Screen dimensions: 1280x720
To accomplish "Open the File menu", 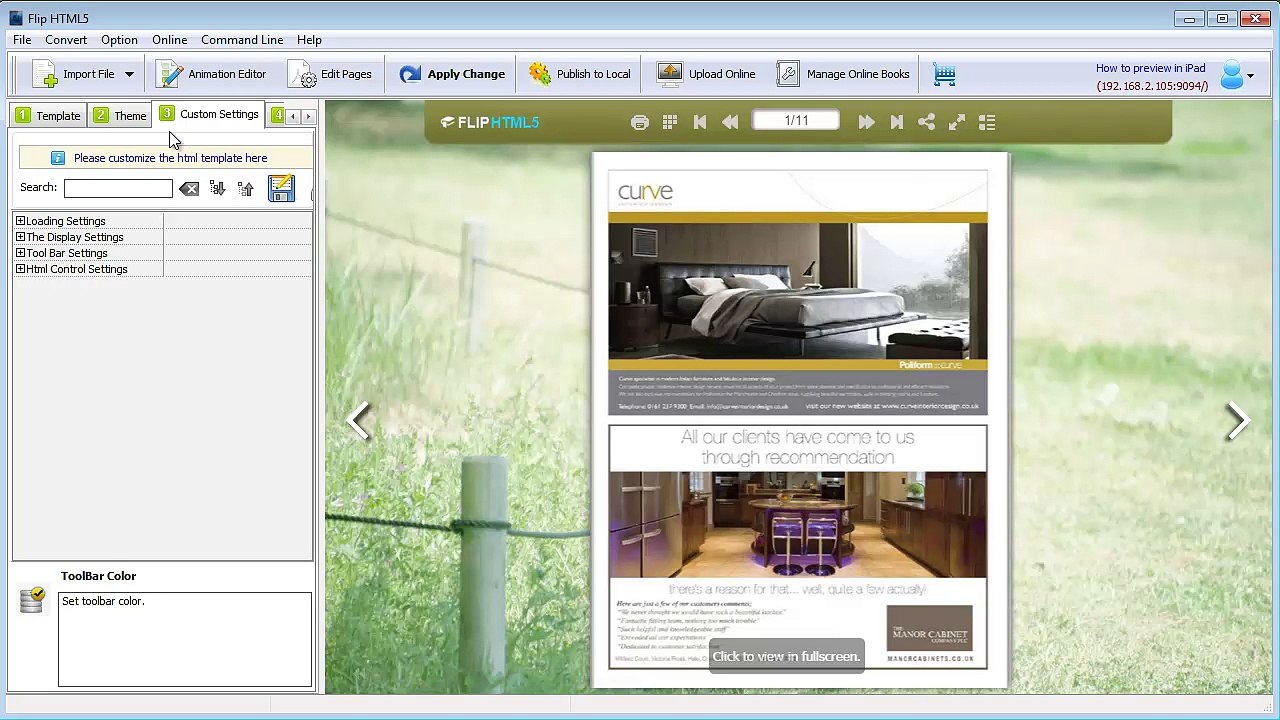I will pyautogui.click(x=22, y=40).
